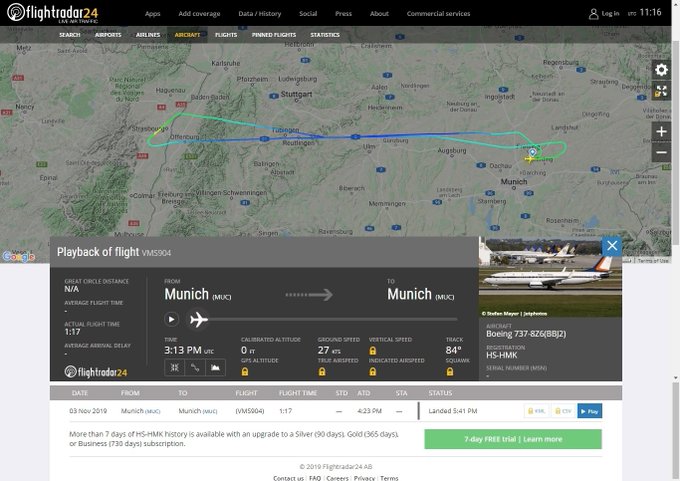Open the About menu
This screenshot has width=680, height=481.
pos(379,13)
